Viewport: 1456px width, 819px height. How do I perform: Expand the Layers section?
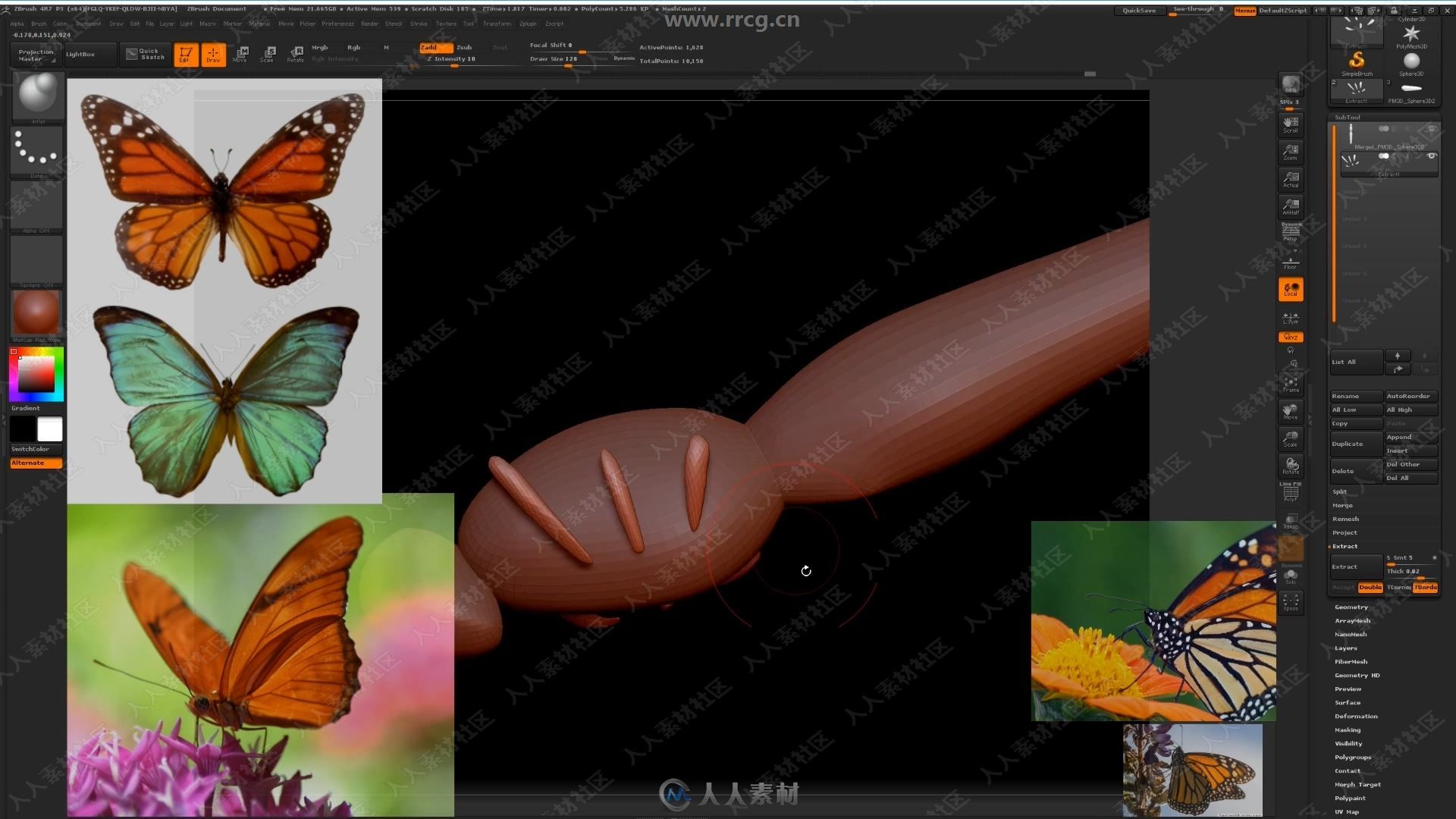tap(1346, 648)
